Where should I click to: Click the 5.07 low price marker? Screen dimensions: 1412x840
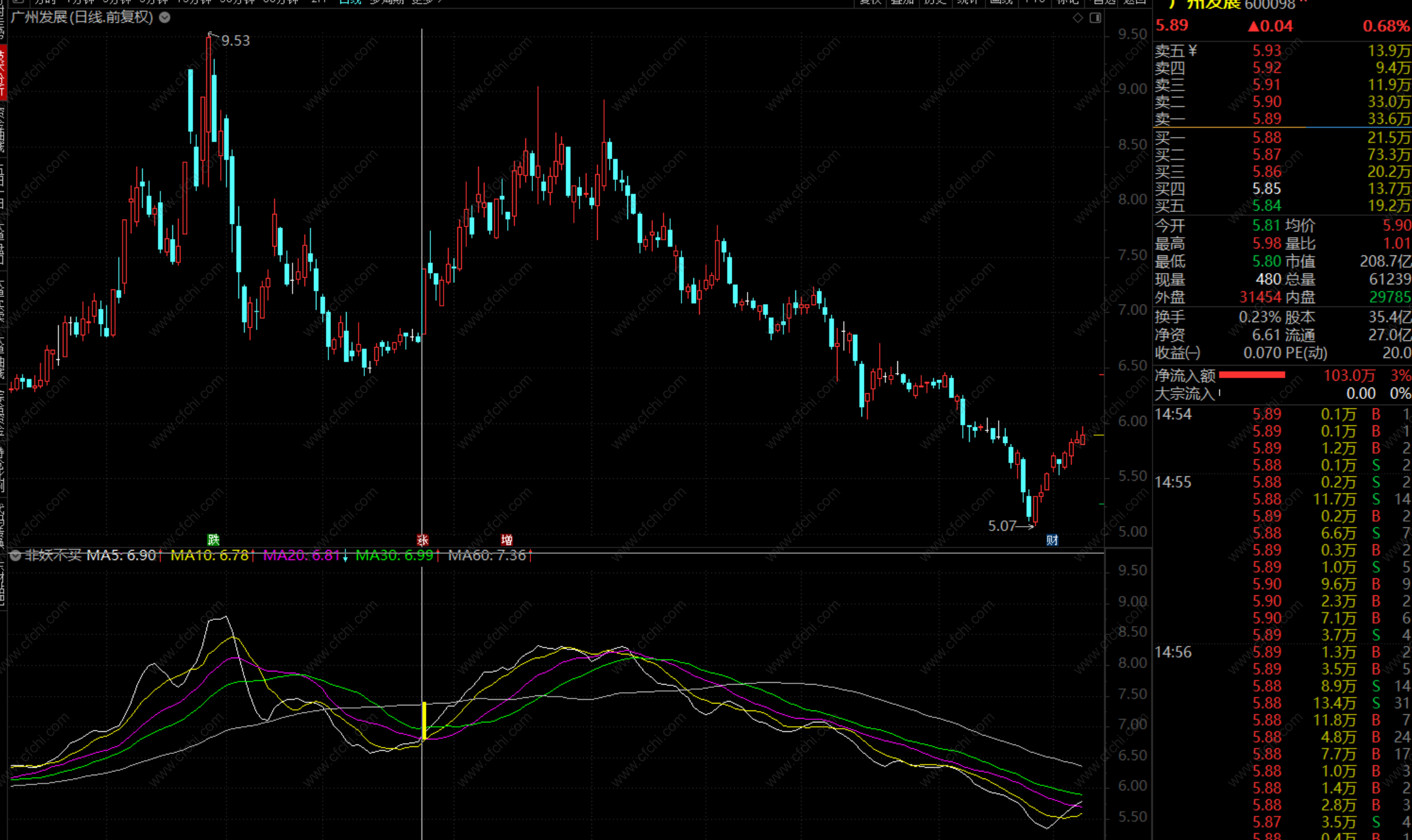[1002, 525]
